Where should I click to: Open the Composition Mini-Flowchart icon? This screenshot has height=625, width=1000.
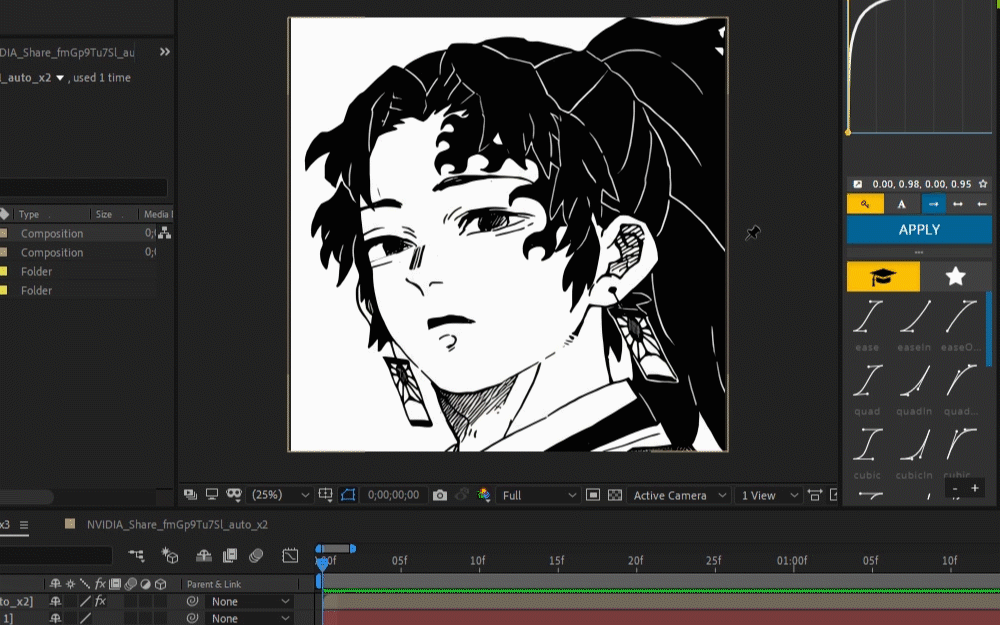point(136,555)
